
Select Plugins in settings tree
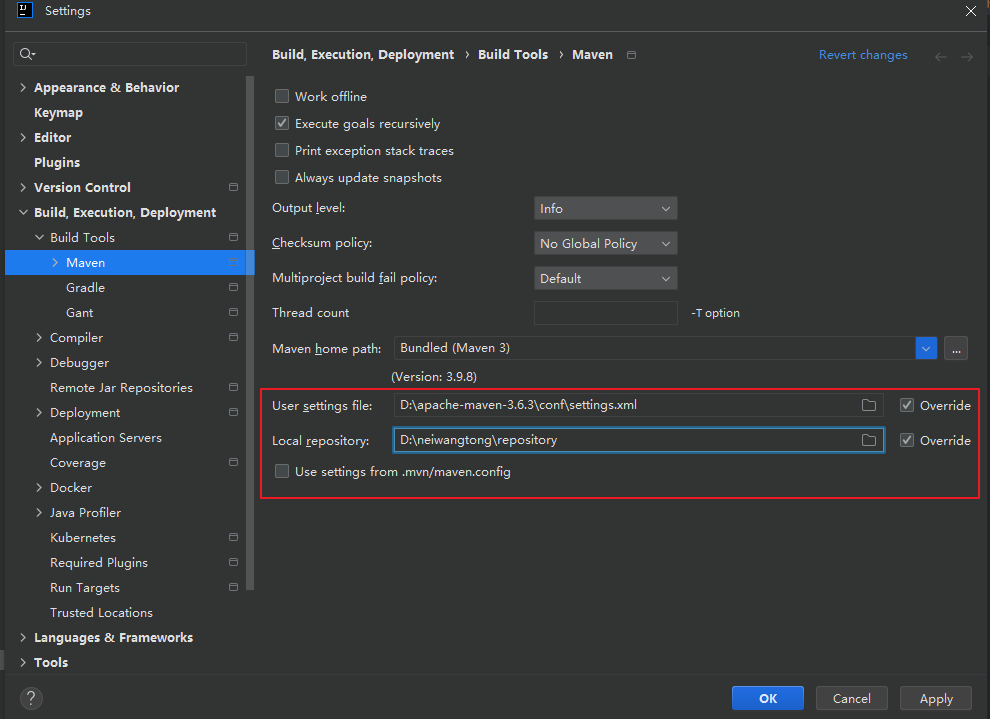point(57,162)
